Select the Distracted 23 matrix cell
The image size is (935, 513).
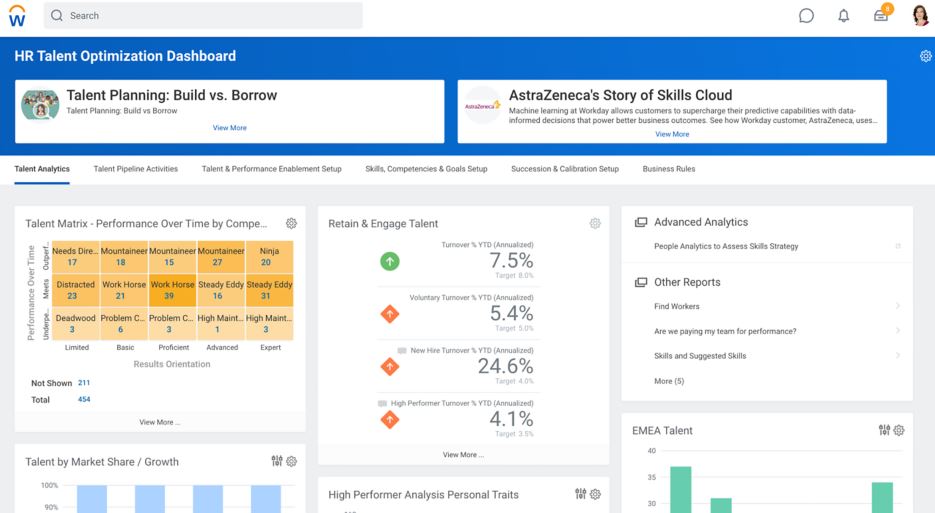click(x=76, y=290)
